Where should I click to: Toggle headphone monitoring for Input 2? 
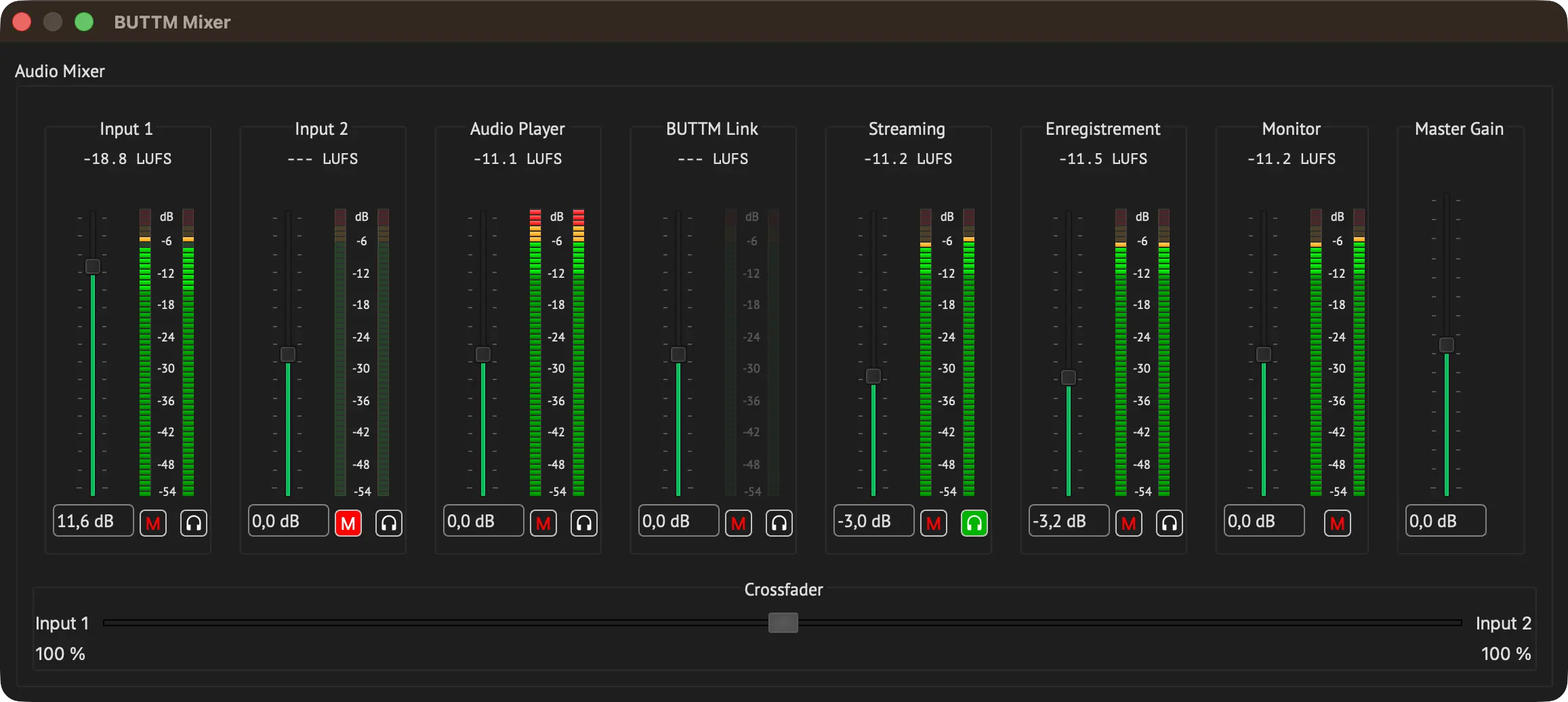click(x=389, y=522)
